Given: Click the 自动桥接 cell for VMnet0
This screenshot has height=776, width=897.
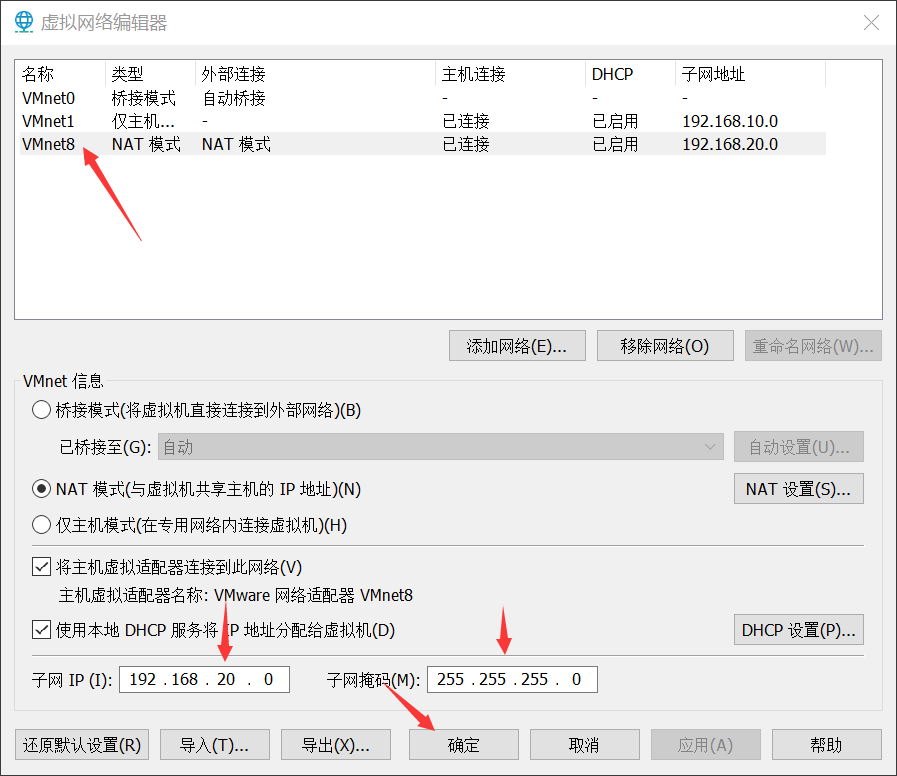Looking at the screenshot, I should point(234,98).
